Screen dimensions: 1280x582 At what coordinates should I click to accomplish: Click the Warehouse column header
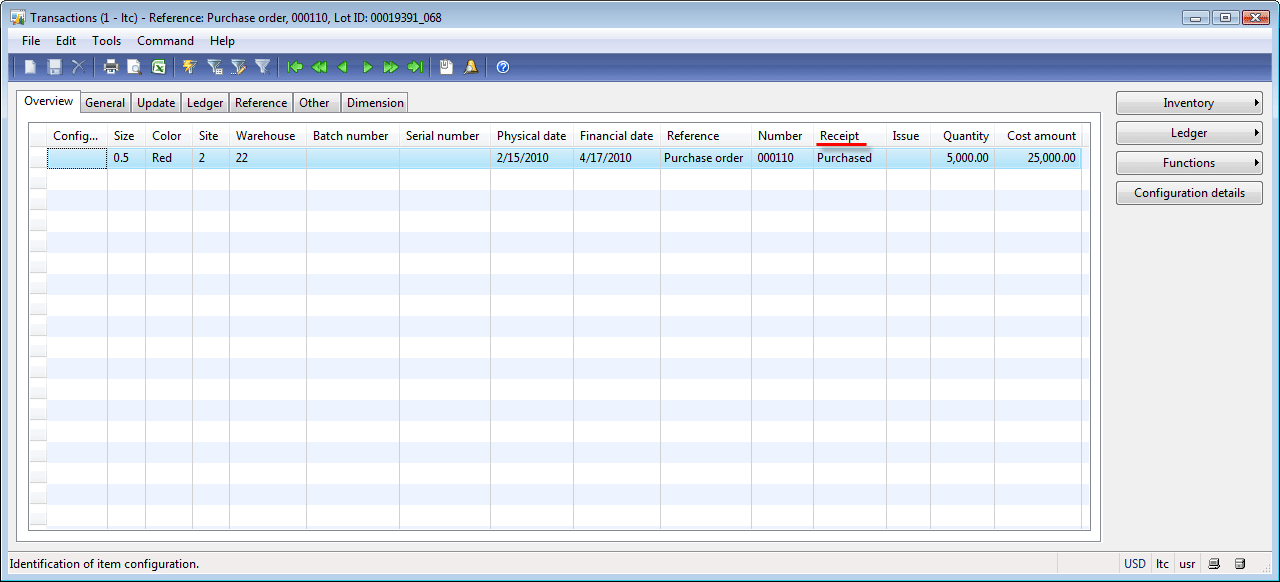coord(268,136)
